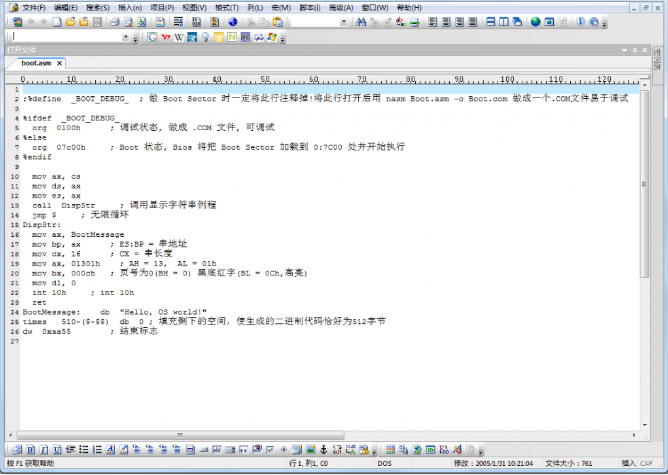
Task: Print the current document
Action: 114,22
